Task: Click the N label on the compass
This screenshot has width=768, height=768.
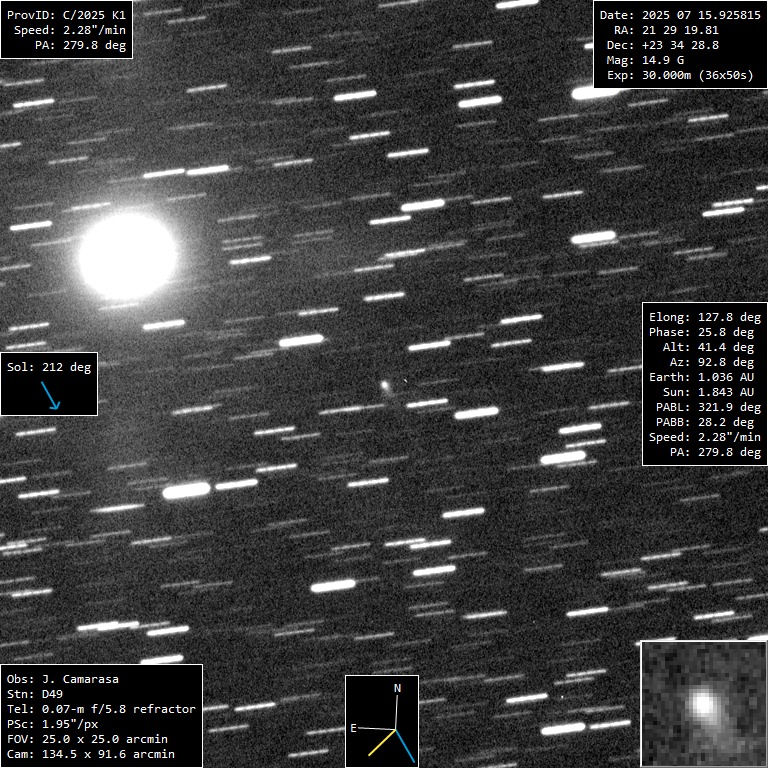Action: tap(398, 688)
